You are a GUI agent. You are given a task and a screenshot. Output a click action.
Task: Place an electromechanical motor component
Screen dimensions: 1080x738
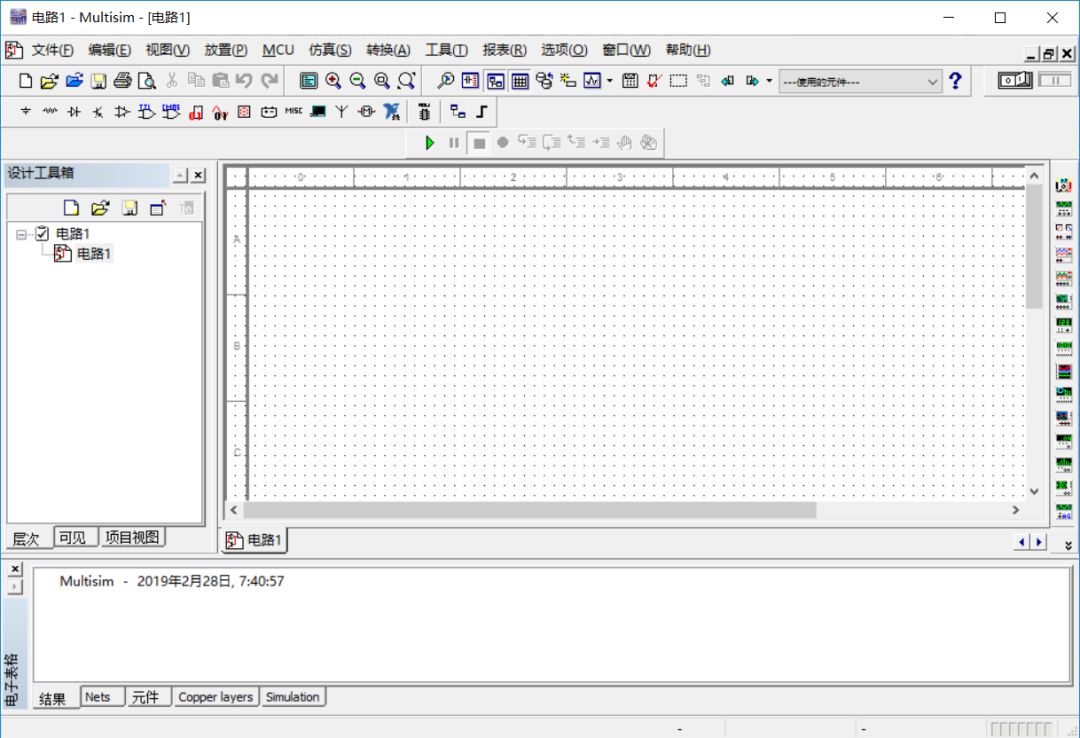click(366, 111)
